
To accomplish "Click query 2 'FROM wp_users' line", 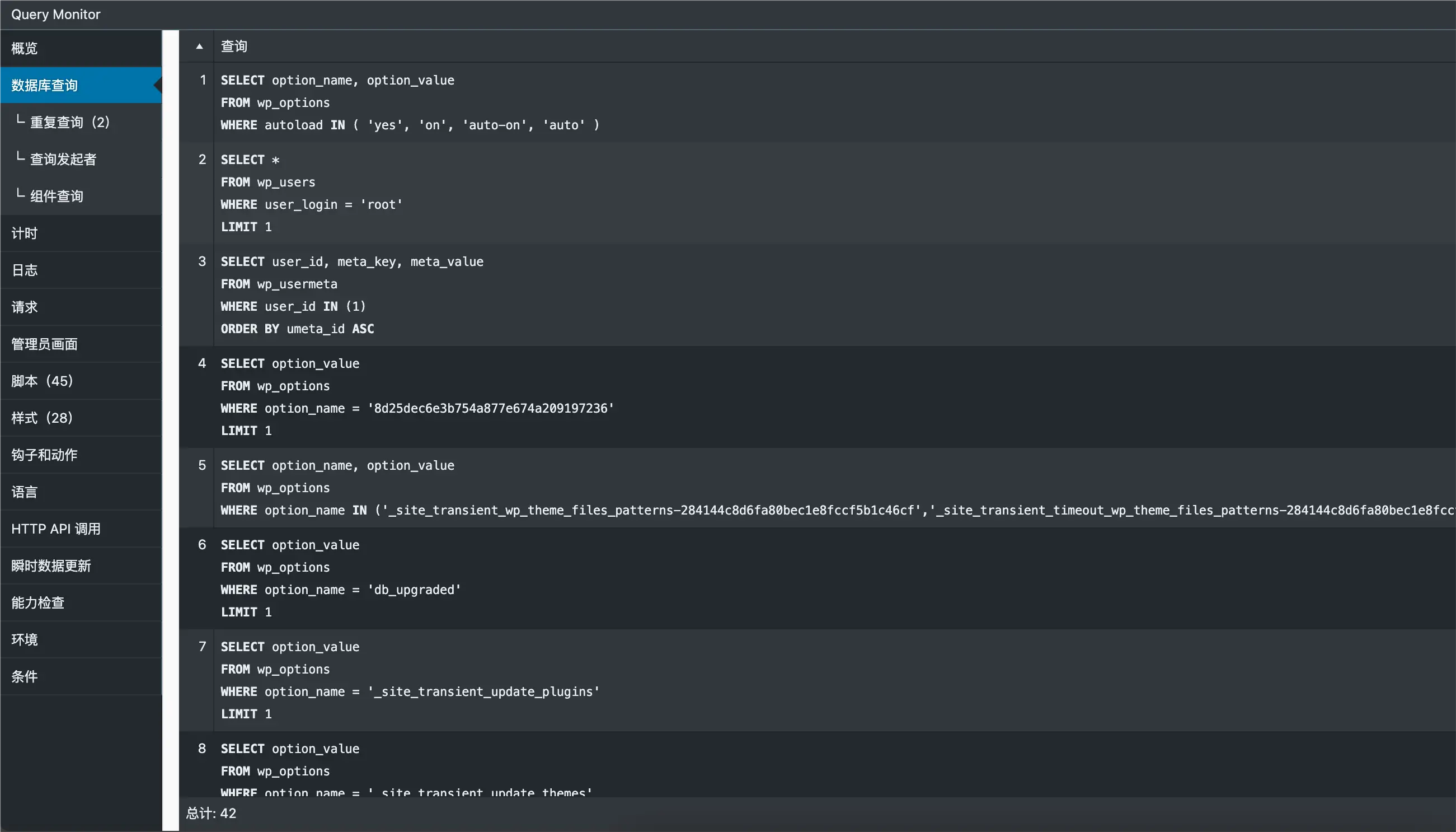I will [268, 183].
